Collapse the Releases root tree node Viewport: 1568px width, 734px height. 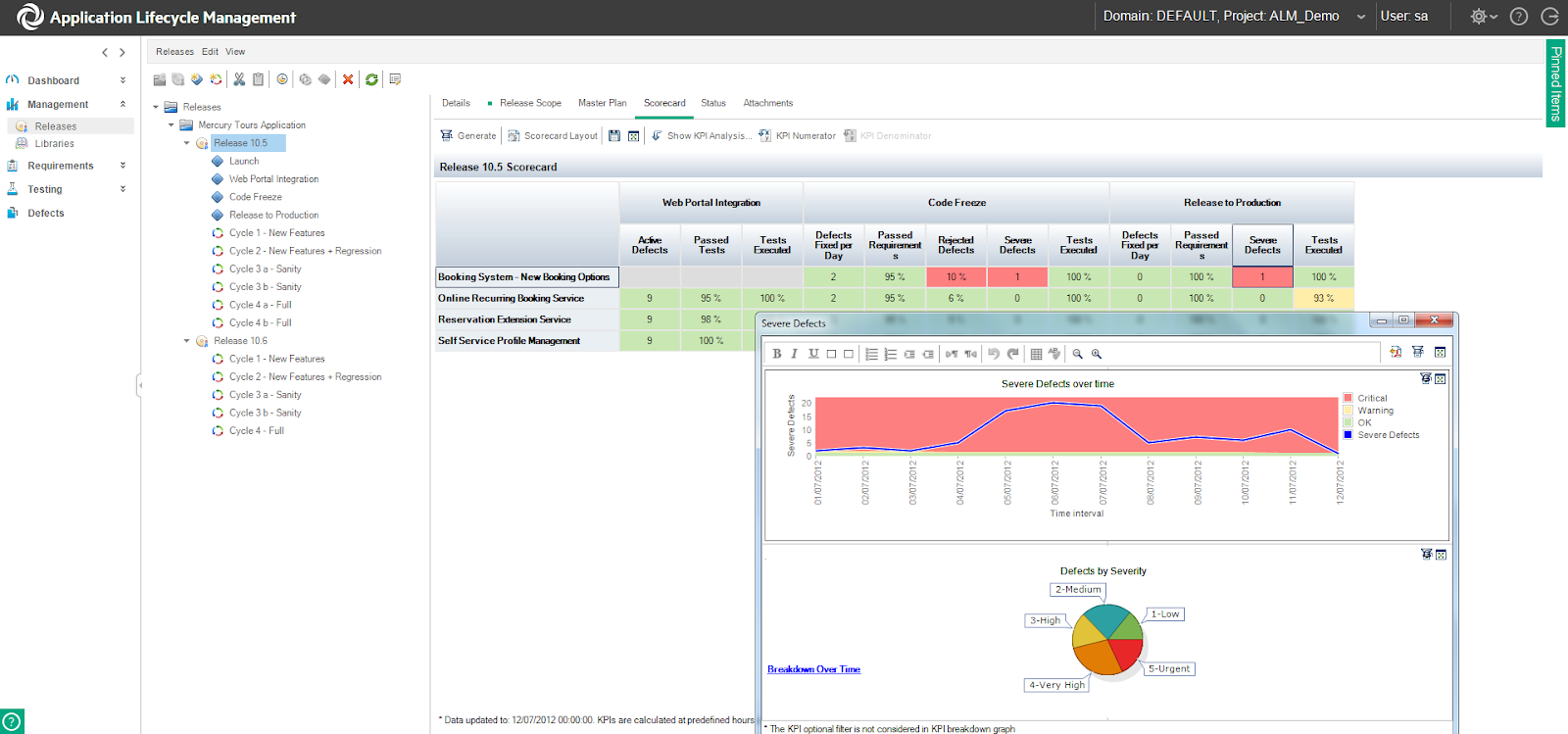coord(155,107)
